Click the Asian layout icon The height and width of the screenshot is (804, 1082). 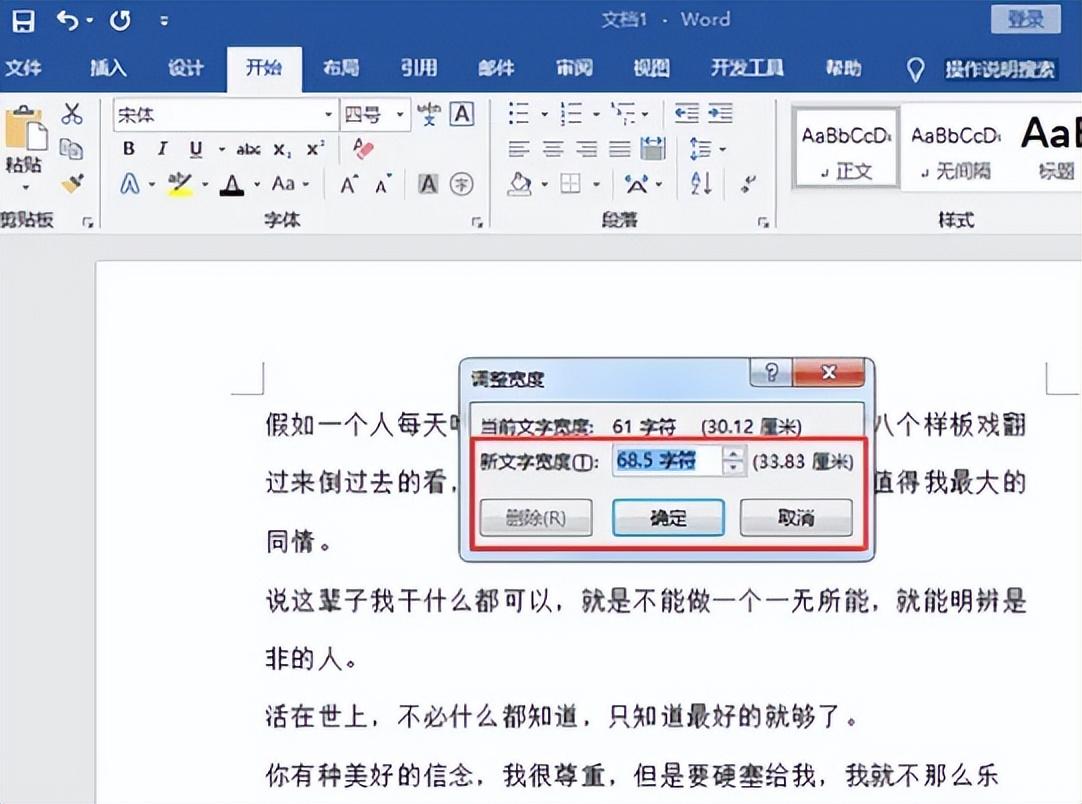tap(637, 184)
